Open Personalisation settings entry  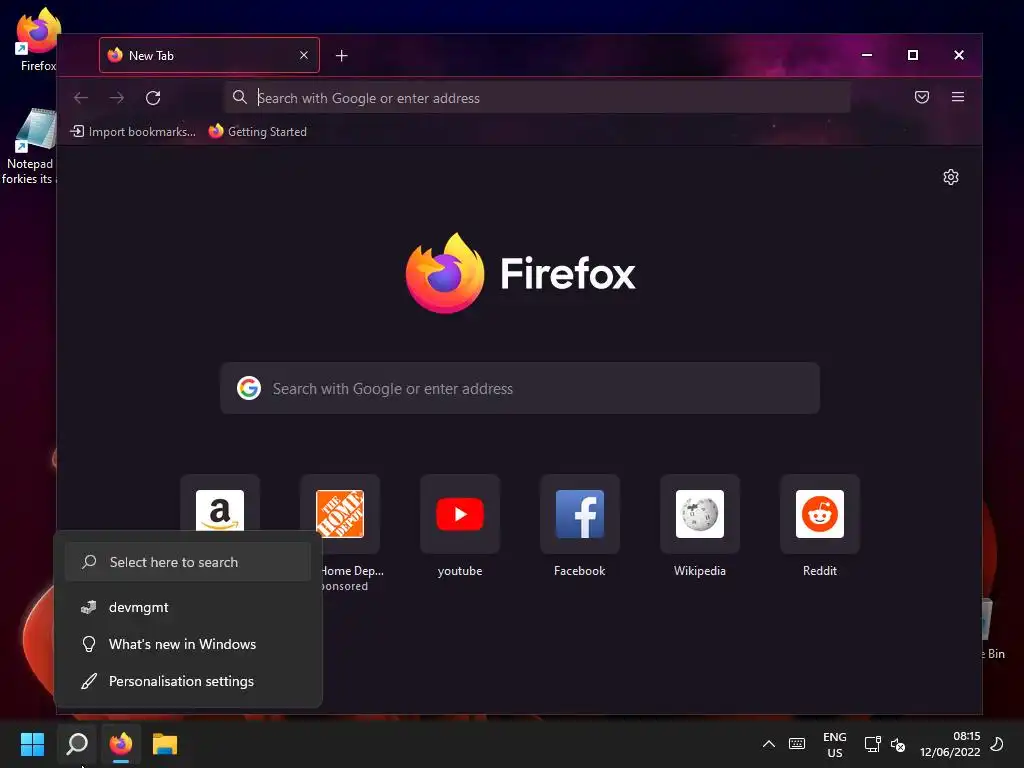[x=188, y=681]
